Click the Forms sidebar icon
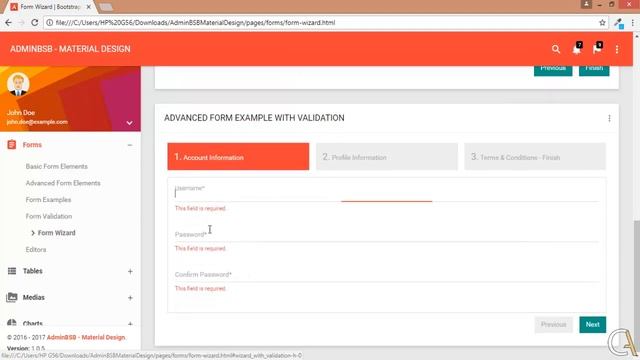Screen dimensions: 640x360 click(x=11, y=144)
